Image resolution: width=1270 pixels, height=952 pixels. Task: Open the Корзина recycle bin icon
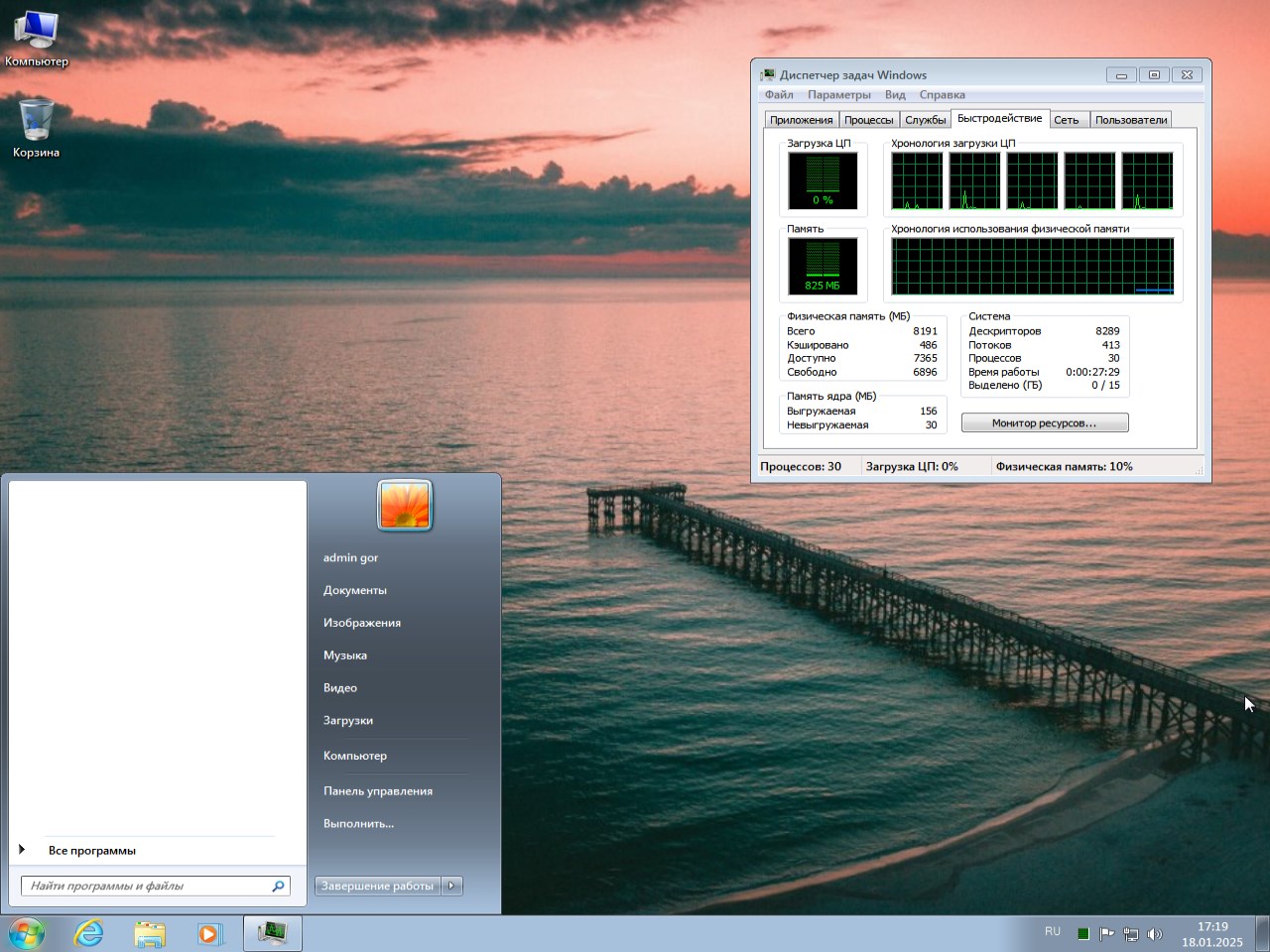point(38,119)
